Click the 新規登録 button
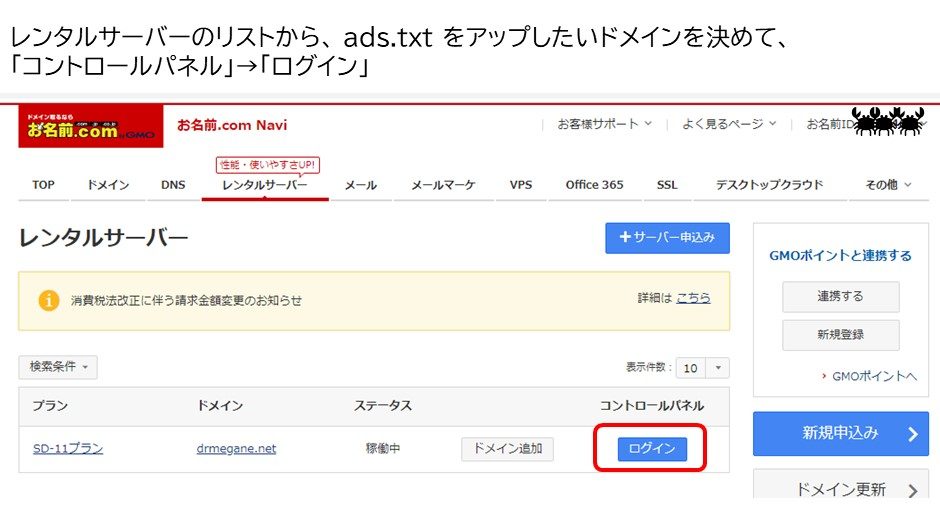940x523 pixels. [840, 335]
